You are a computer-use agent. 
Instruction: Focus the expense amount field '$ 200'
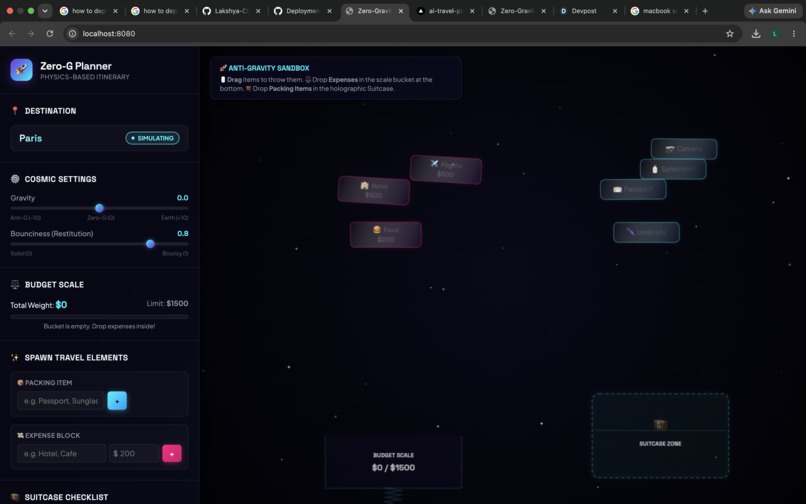pyautogui.click(x=134, y=454)
